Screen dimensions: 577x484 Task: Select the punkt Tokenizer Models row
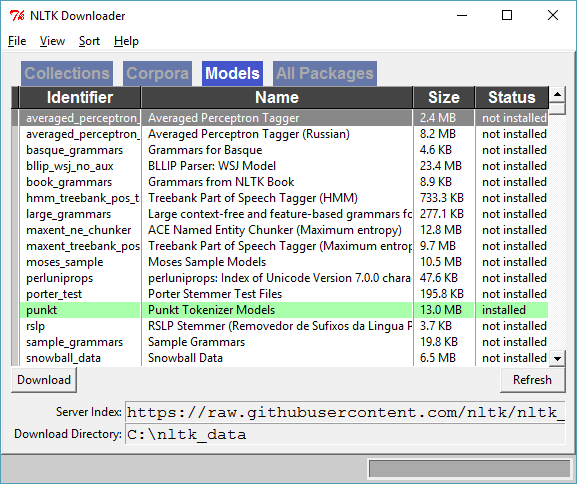click(284, 310)
